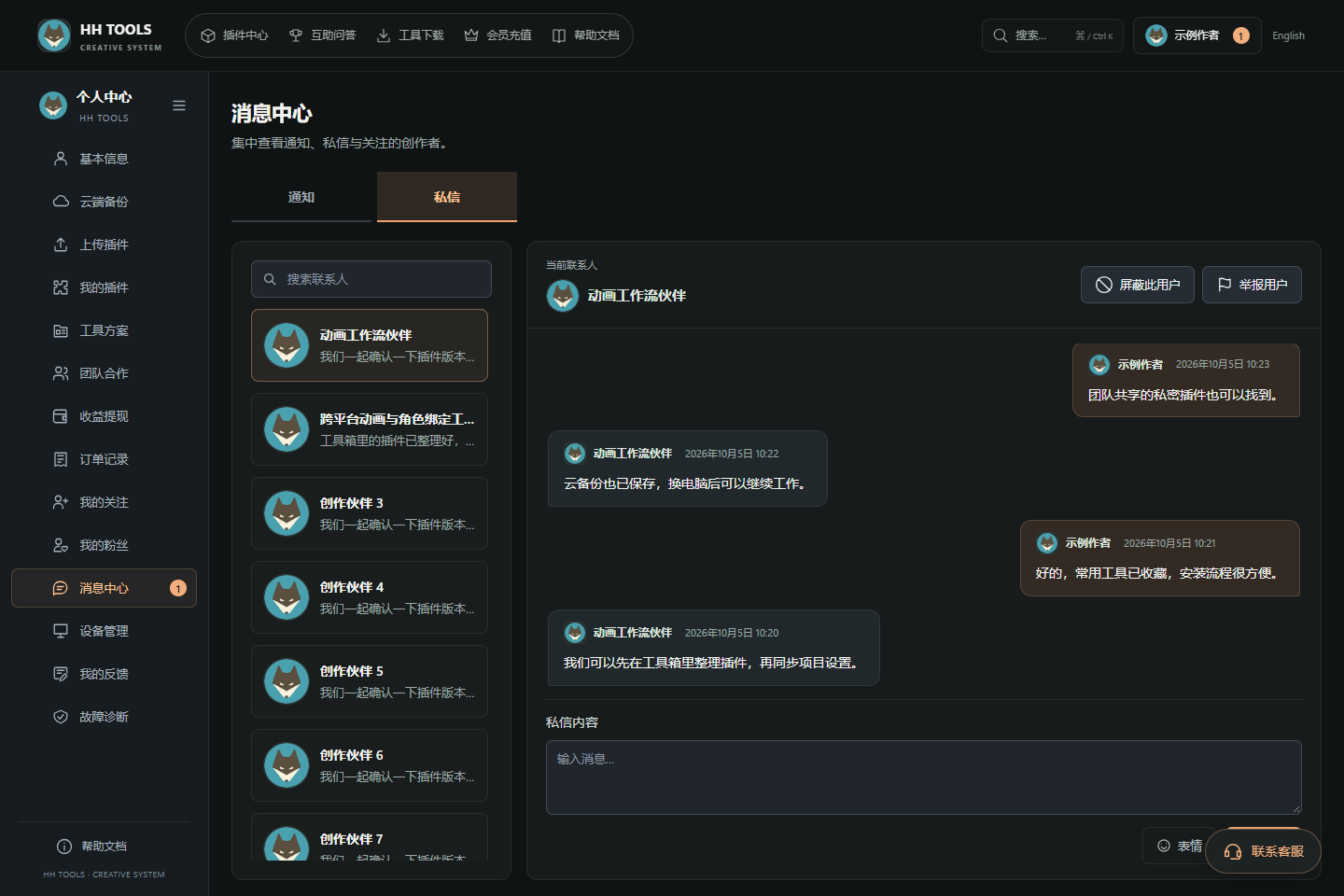Open chat with 创作伙伴 3
Viewport: 1344px width, 896px height.
pyautogui.click(x=370, y=513)
